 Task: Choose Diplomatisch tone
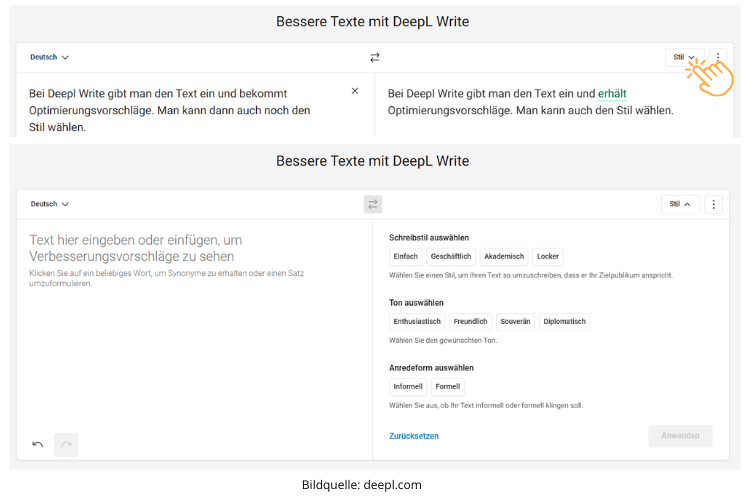pyautogui.click(x=564, y=322)
